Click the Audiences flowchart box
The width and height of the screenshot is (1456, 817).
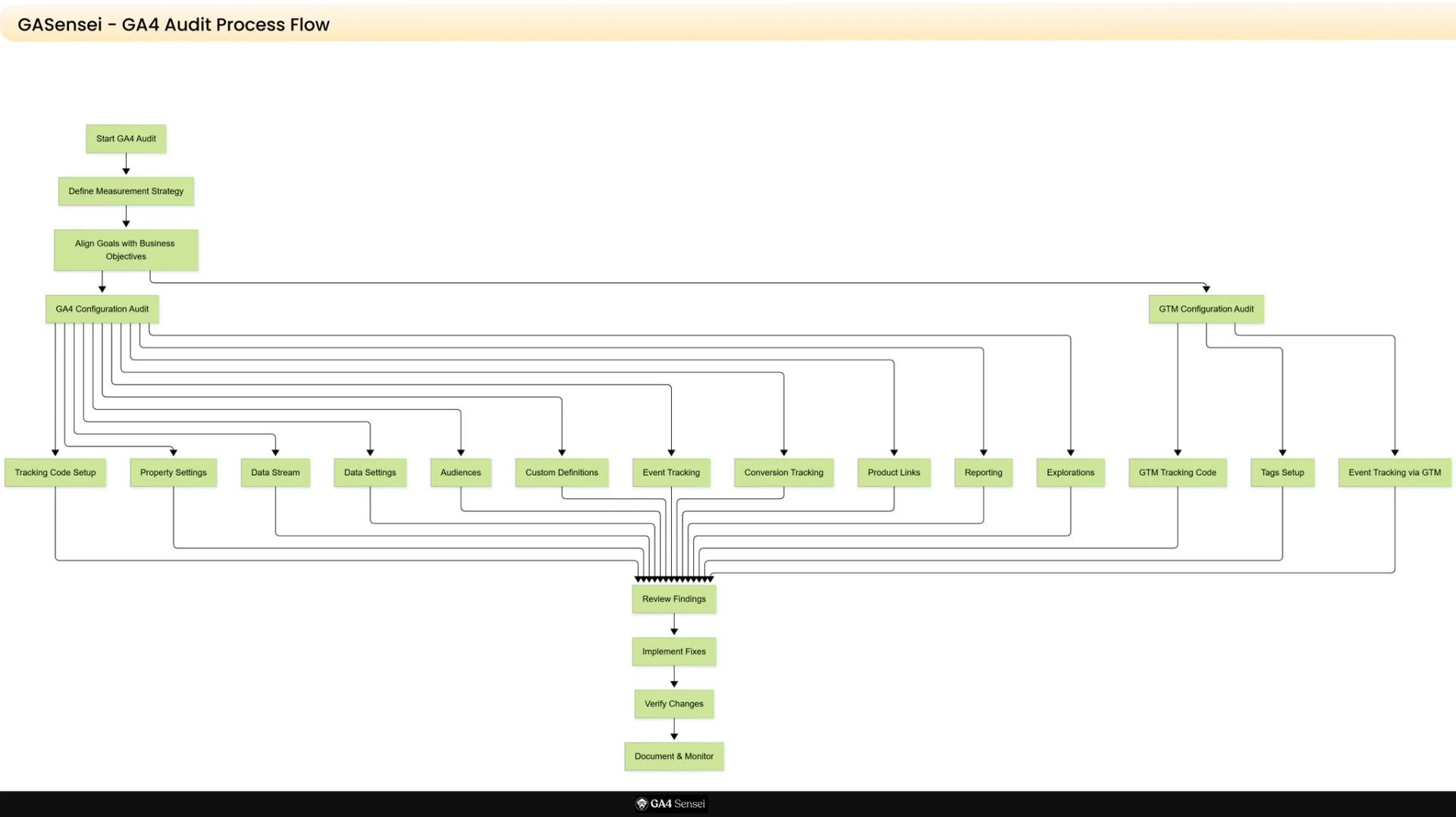pos(460,473)
